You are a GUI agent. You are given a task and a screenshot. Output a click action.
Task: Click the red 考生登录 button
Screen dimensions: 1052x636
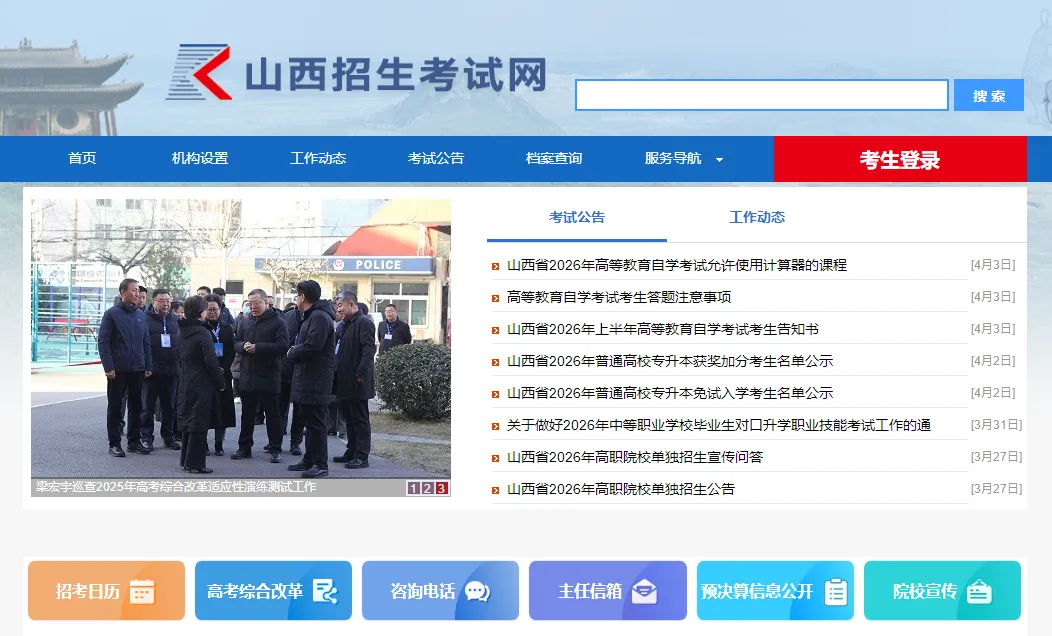898,159
